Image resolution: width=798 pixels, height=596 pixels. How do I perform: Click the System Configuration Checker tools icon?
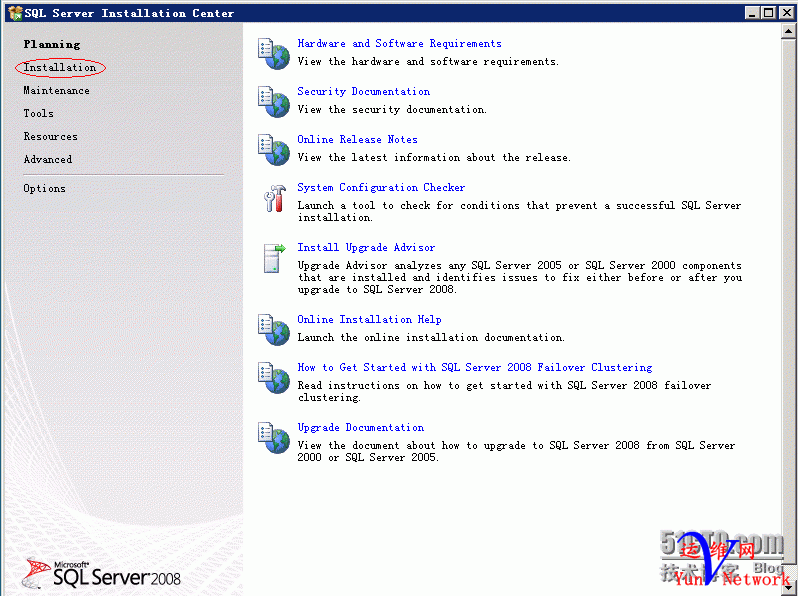pos(275,197)
